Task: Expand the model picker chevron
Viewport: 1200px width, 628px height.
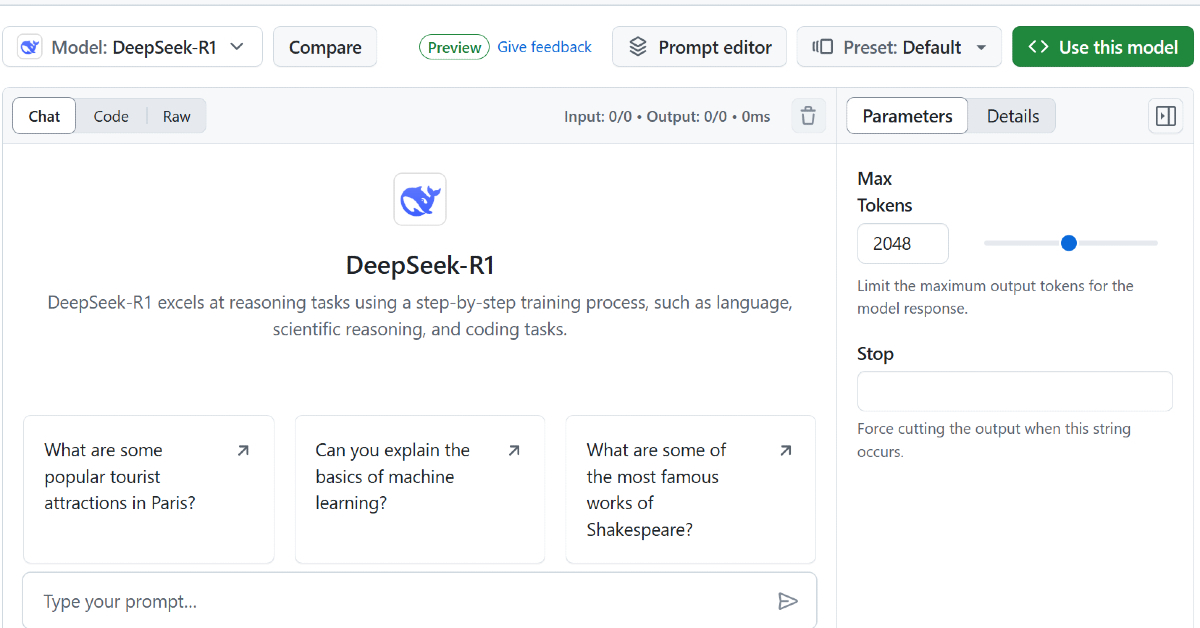Action: point(237,46)
